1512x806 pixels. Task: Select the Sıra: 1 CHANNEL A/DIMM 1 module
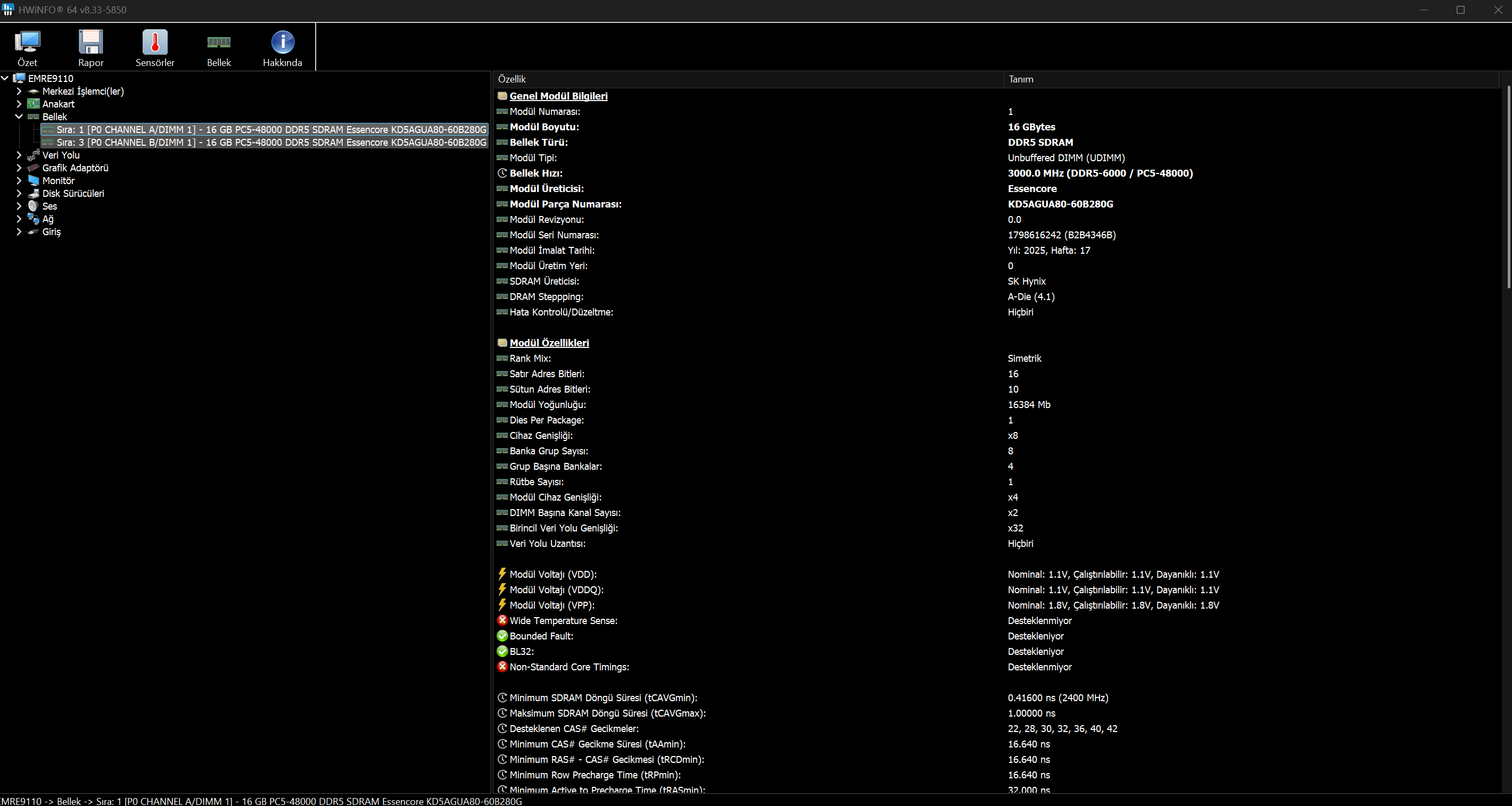tap(265, 130)
